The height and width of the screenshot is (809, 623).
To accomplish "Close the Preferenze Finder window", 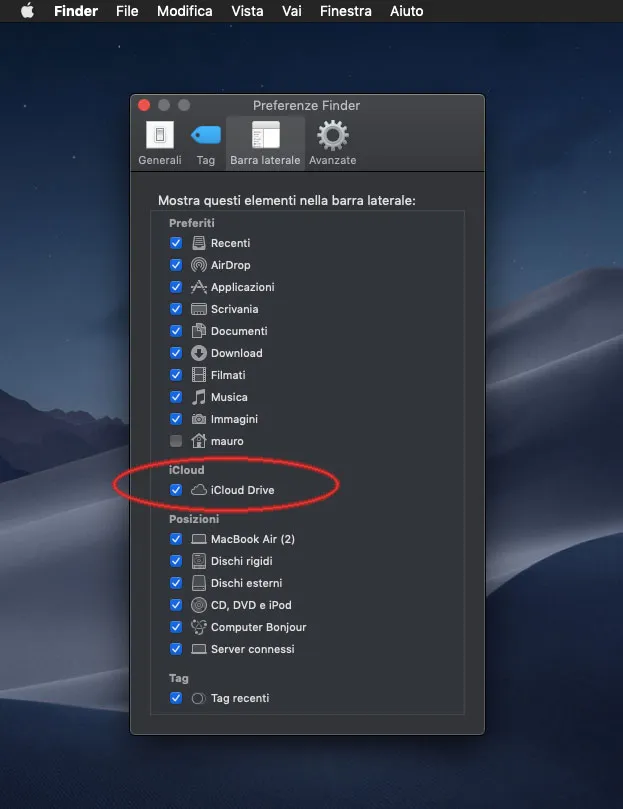I will click(144, 105).
